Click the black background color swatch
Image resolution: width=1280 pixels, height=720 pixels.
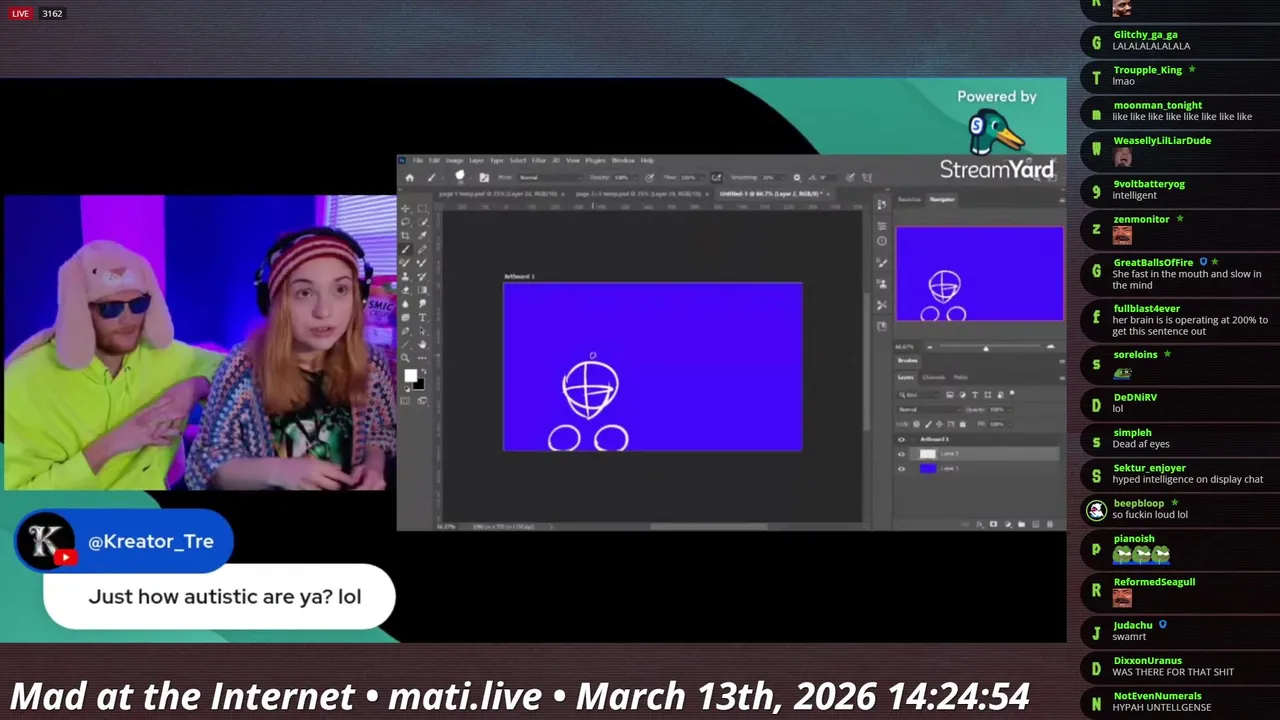point(419,385)
